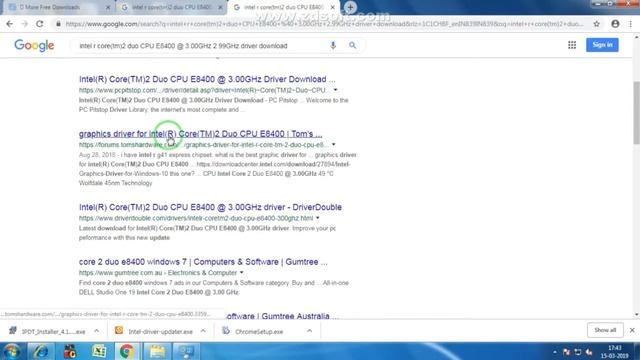This screenshot has height=360, width=640.
Task: Show hidden system tray icons
Action: 555,352
